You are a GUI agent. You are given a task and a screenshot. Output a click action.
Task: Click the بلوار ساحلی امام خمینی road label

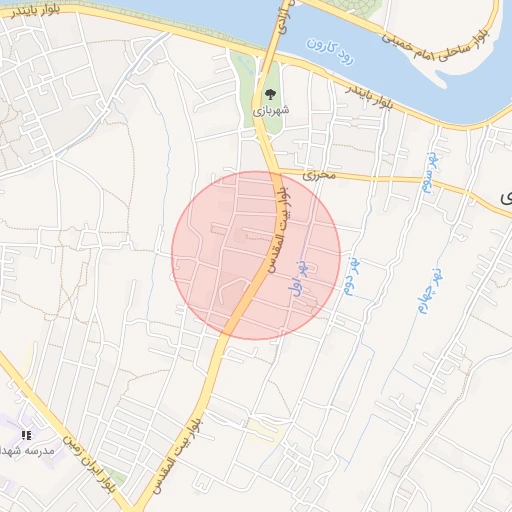pyautogui.click(x=435, y=48)
